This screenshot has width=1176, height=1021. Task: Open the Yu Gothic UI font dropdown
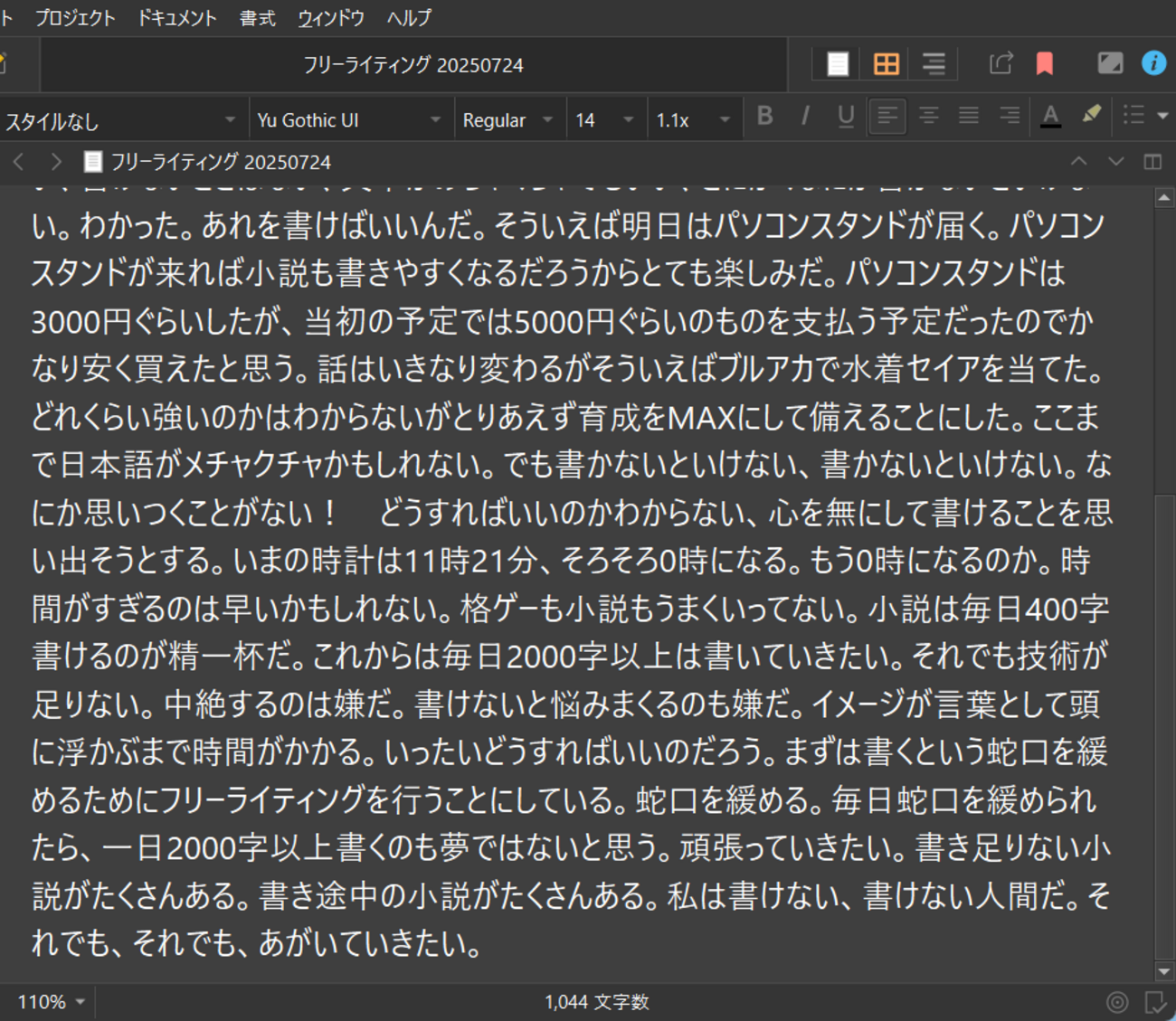point(349,120)
